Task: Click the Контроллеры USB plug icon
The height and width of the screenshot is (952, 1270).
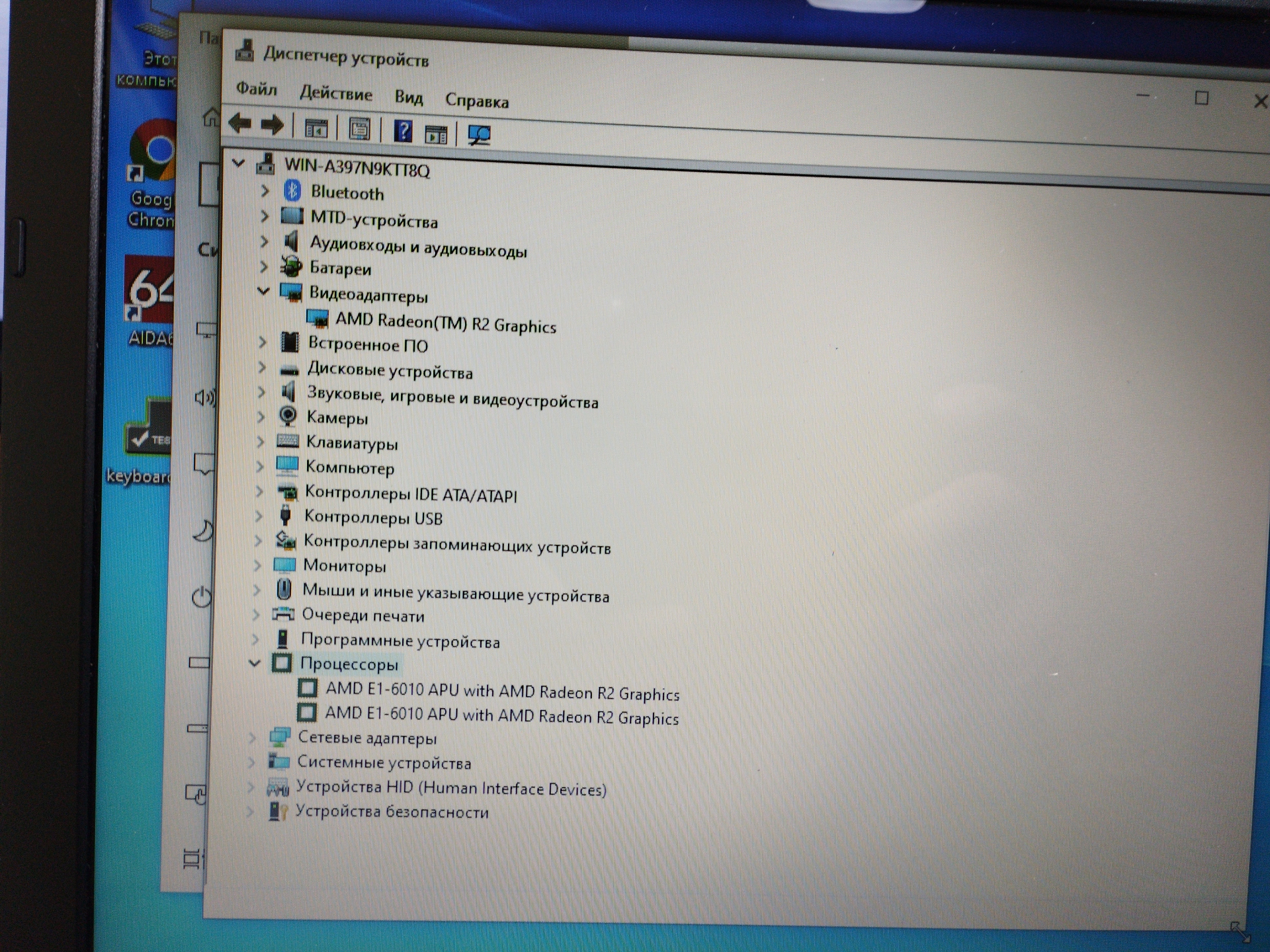Action: pyautogui.click(x=286, y=515)
